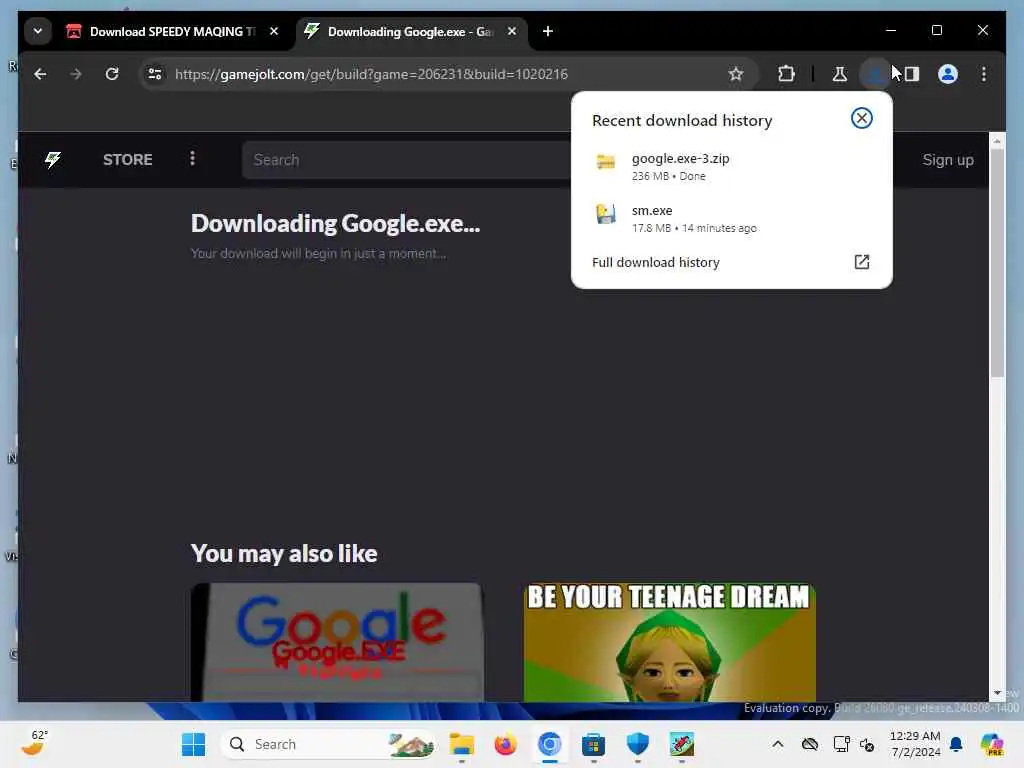Open Full download history link

pyautogui.click(x=656, y=263)
